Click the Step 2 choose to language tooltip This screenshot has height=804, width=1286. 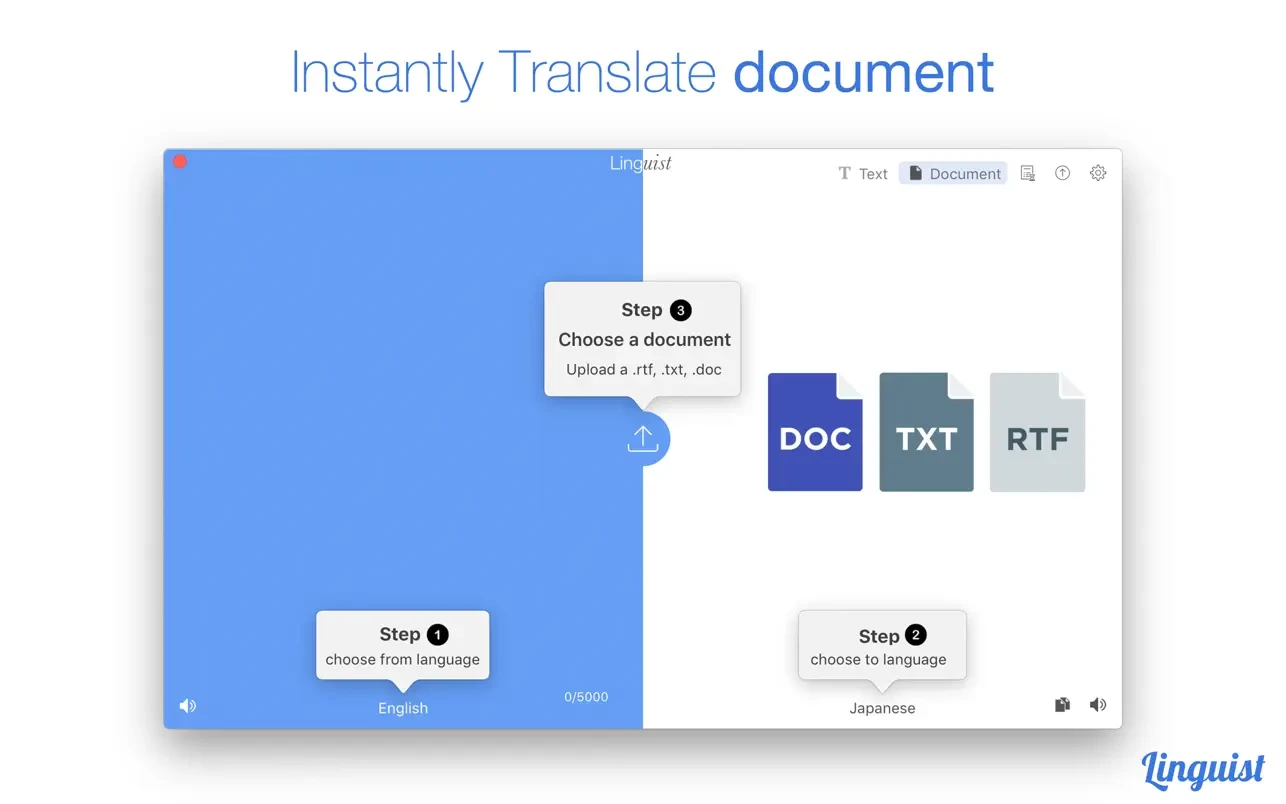click(882, 645)
